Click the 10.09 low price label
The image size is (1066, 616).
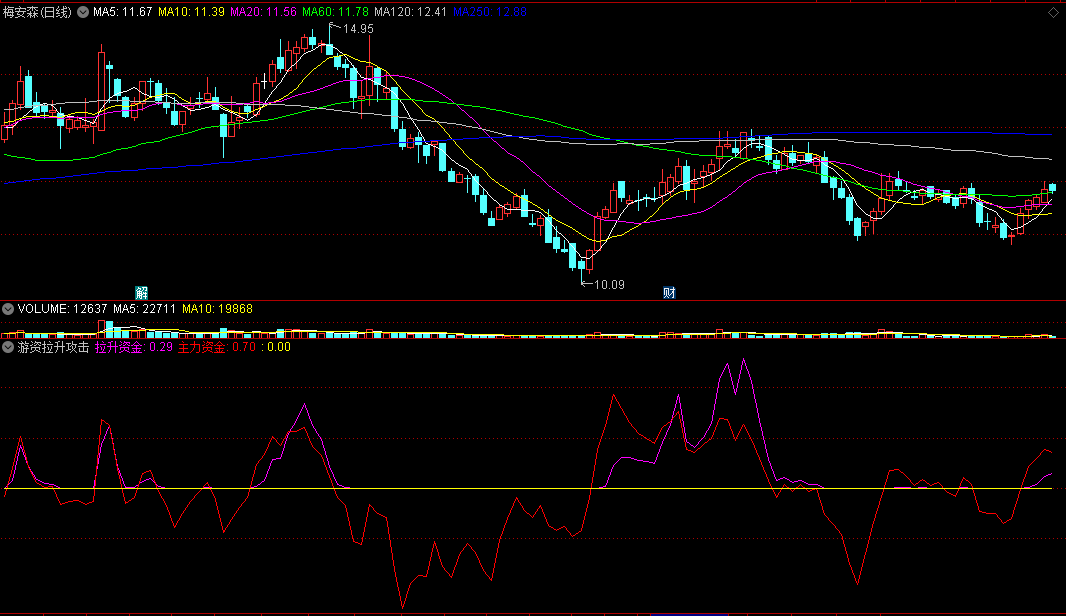[609, 284]
